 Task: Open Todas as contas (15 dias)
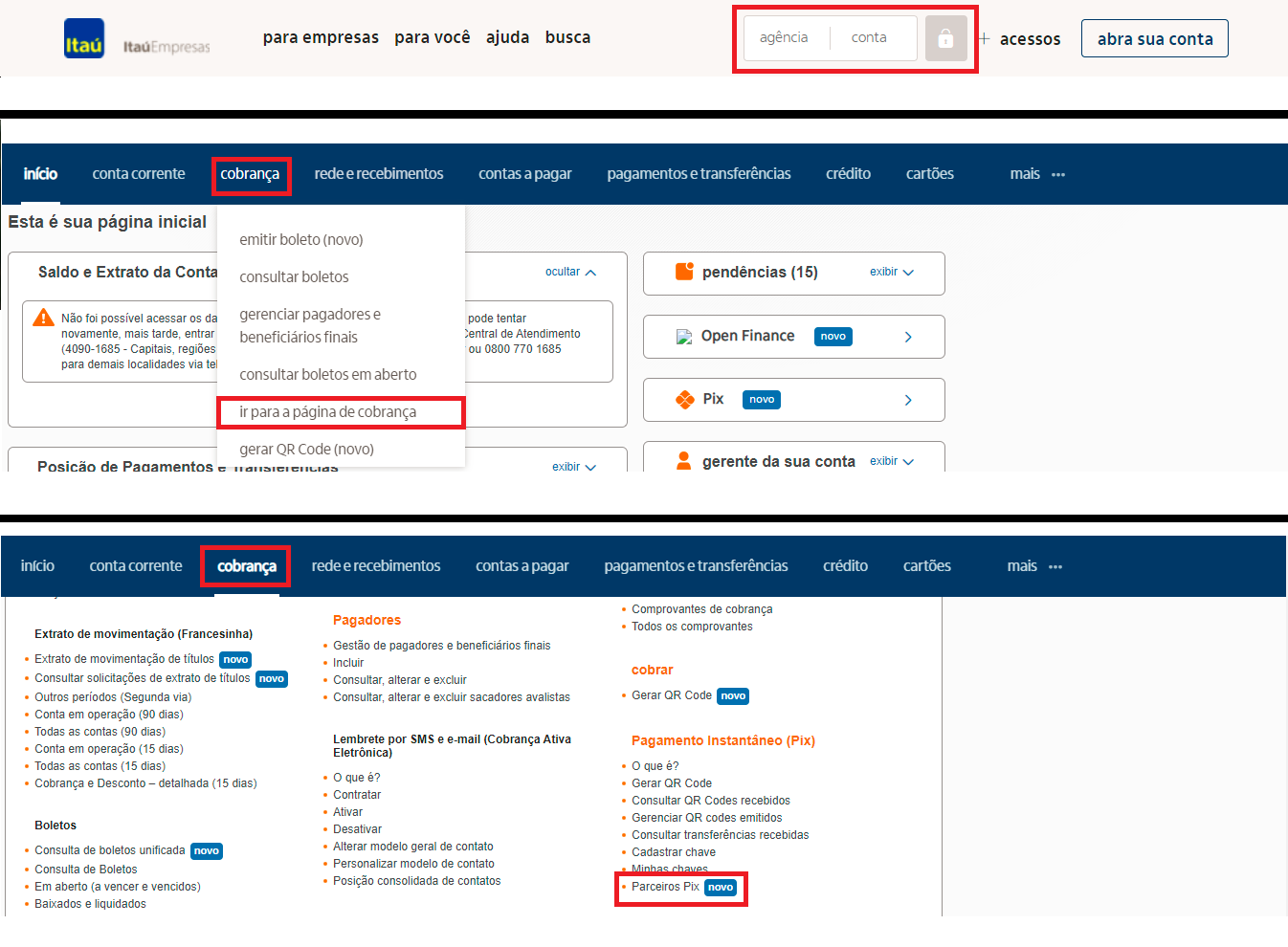(100, 766)
